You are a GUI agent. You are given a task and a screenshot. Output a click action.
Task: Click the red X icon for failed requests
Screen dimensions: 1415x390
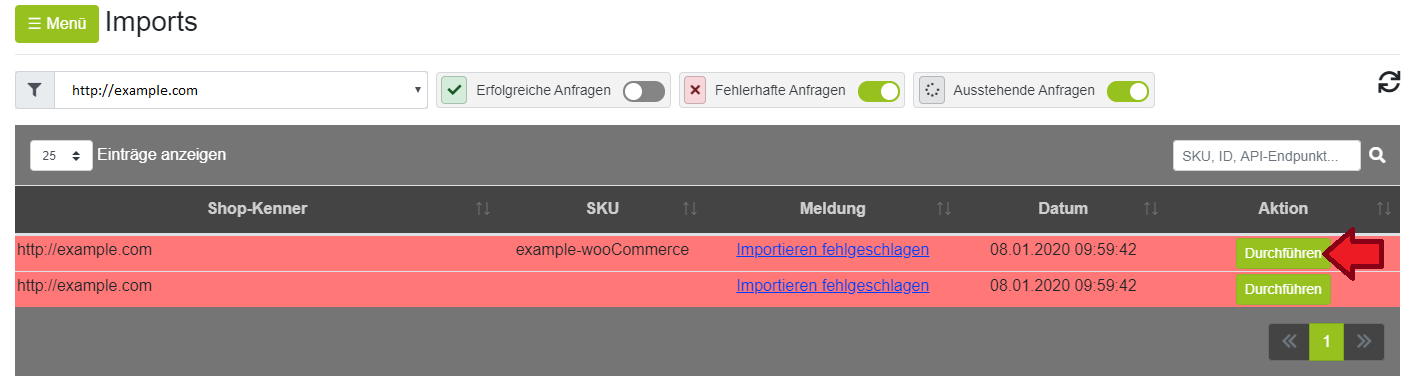pos(696,90)
